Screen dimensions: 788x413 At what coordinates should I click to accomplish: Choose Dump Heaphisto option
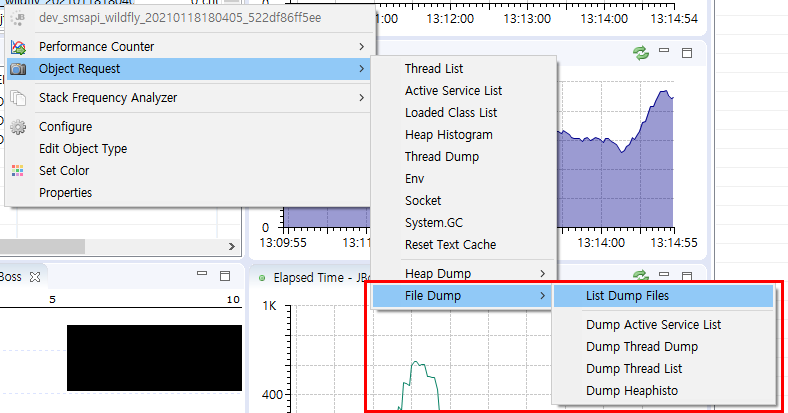(663, 391)
